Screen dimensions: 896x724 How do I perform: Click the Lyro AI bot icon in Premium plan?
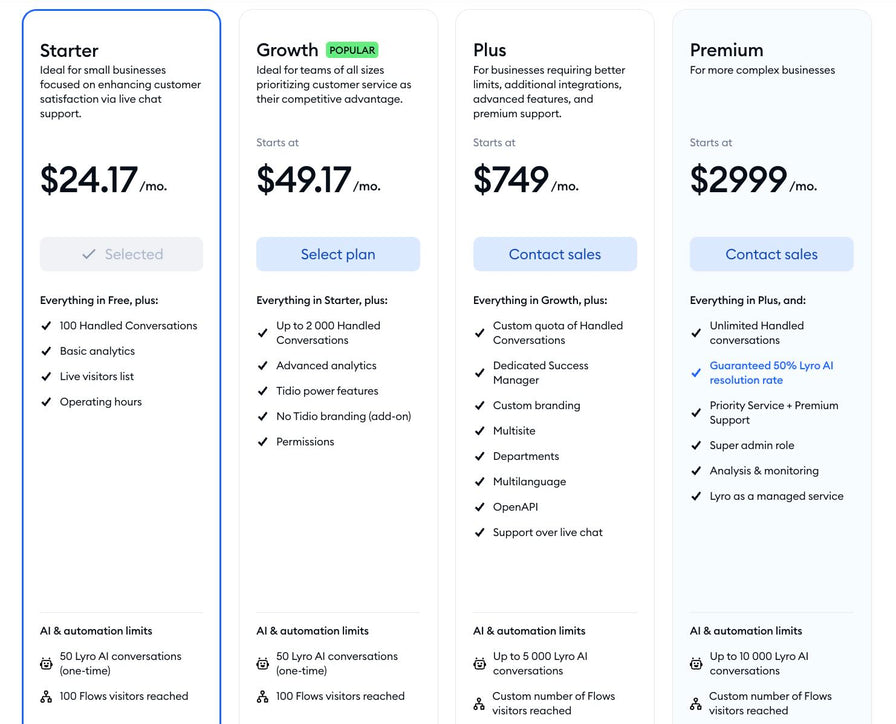696,663
